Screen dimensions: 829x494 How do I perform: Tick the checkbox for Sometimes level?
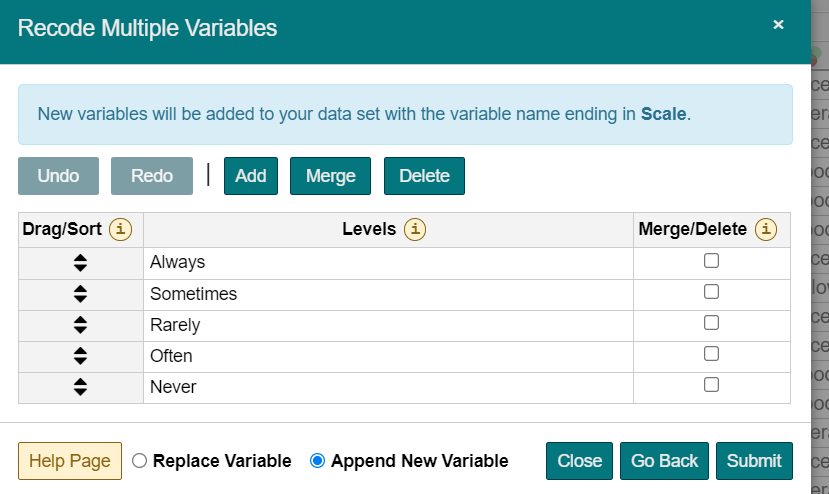click(x=711, y=292)
